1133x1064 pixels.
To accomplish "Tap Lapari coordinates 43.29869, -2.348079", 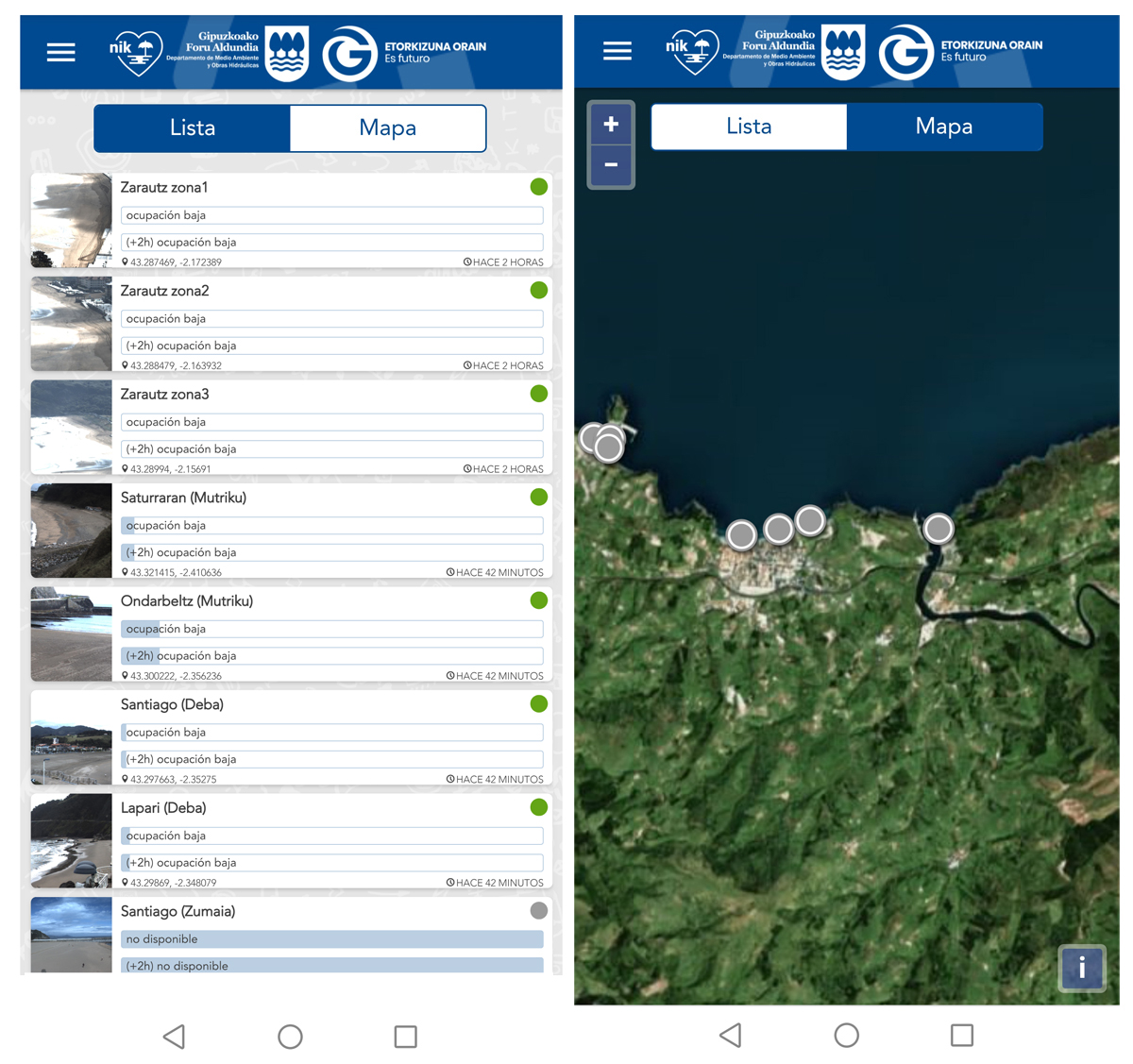I will click(x=169, y=883).
